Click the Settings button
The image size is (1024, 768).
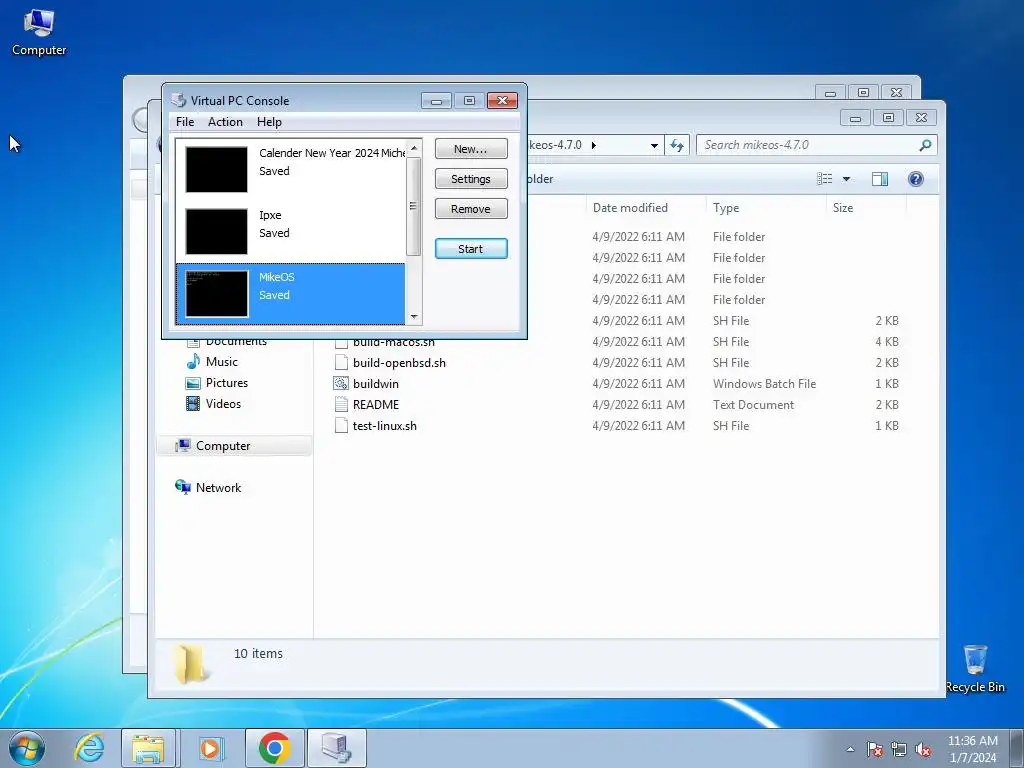(x=471, y=179)
